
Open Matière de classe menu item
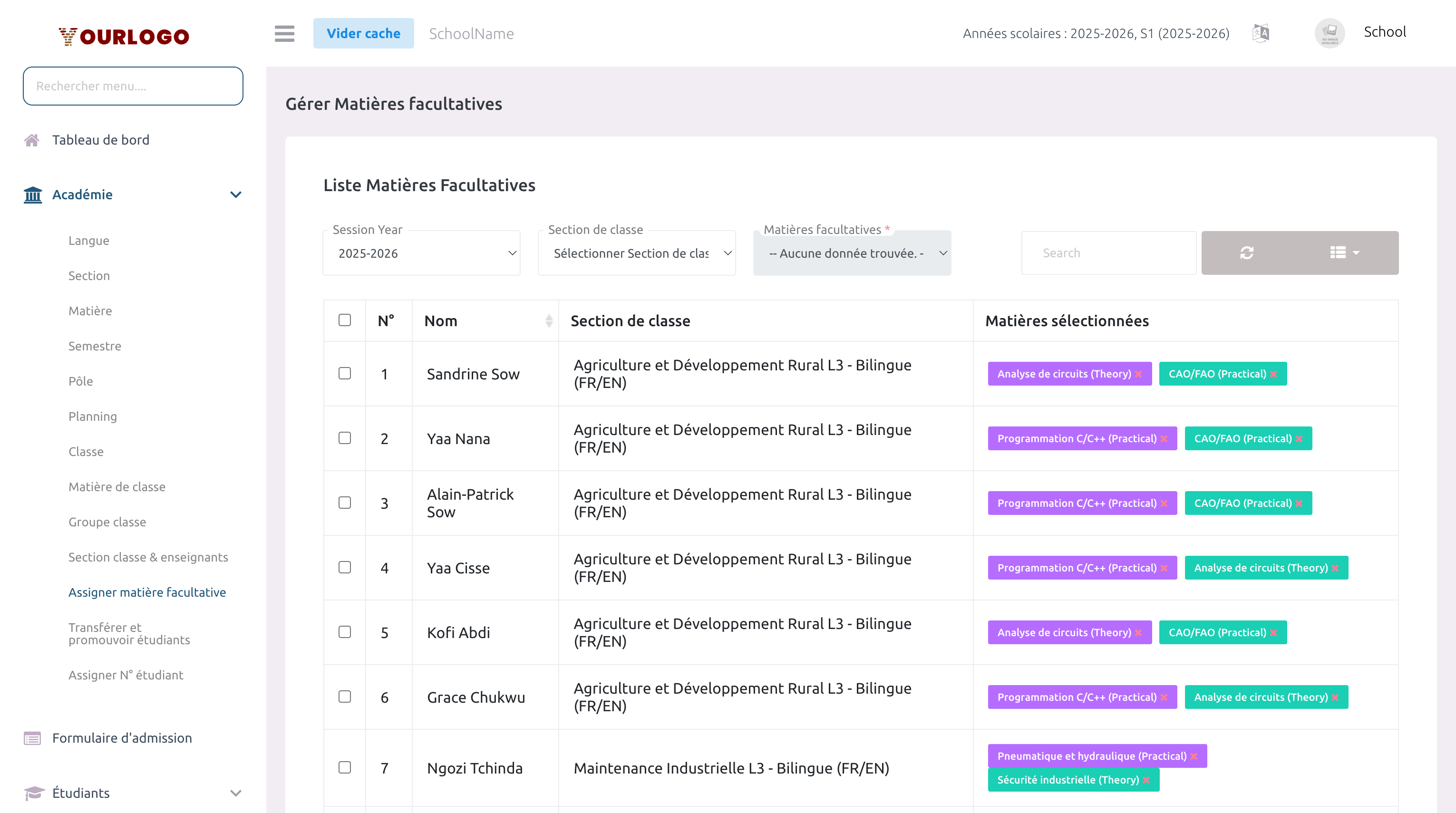click(x=117, y=486)
